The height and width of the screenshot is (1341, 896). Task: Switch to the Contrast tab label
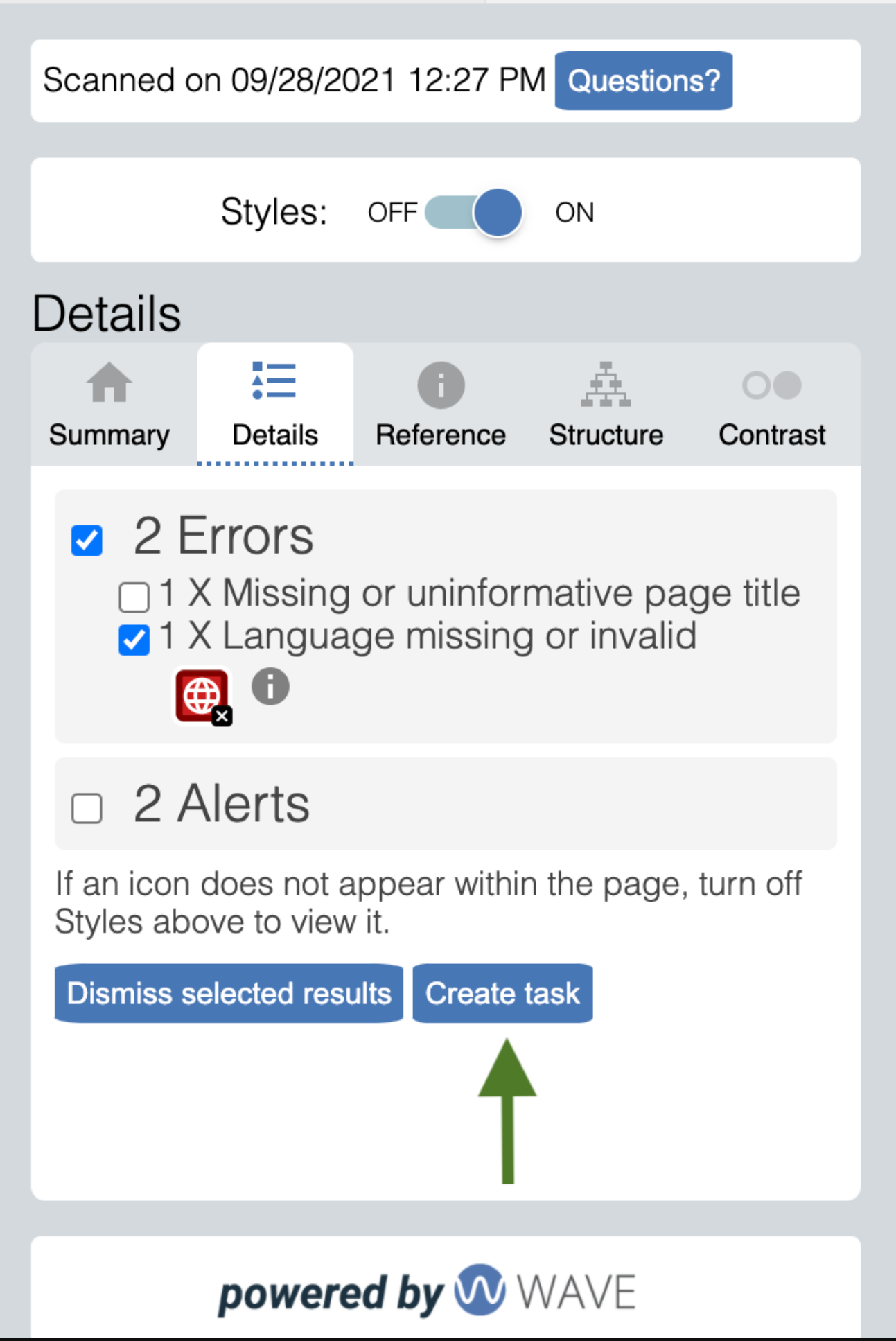(772, 435)
